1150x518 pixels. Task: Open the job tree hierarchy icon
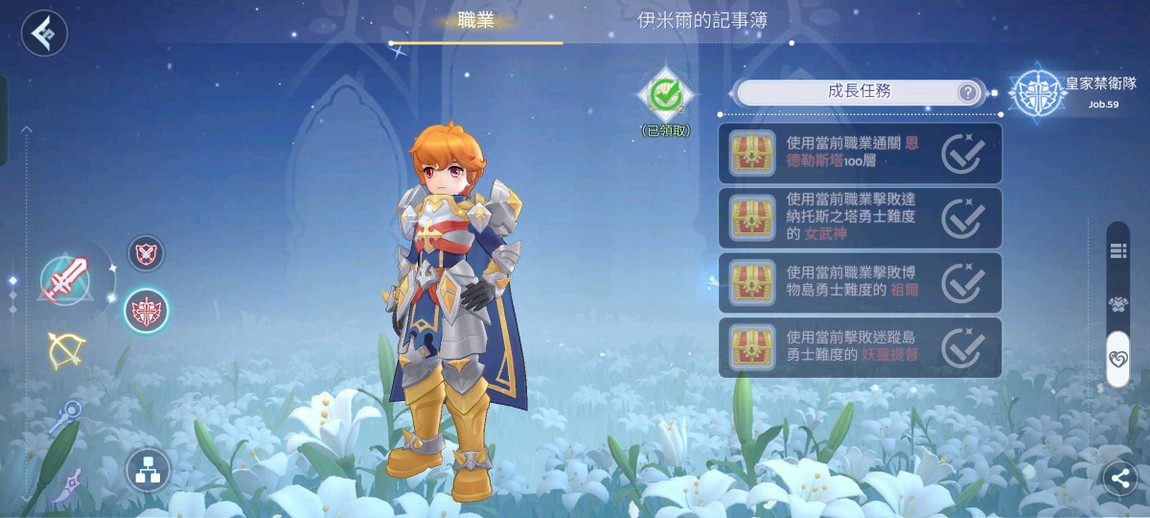click(147, 470)
